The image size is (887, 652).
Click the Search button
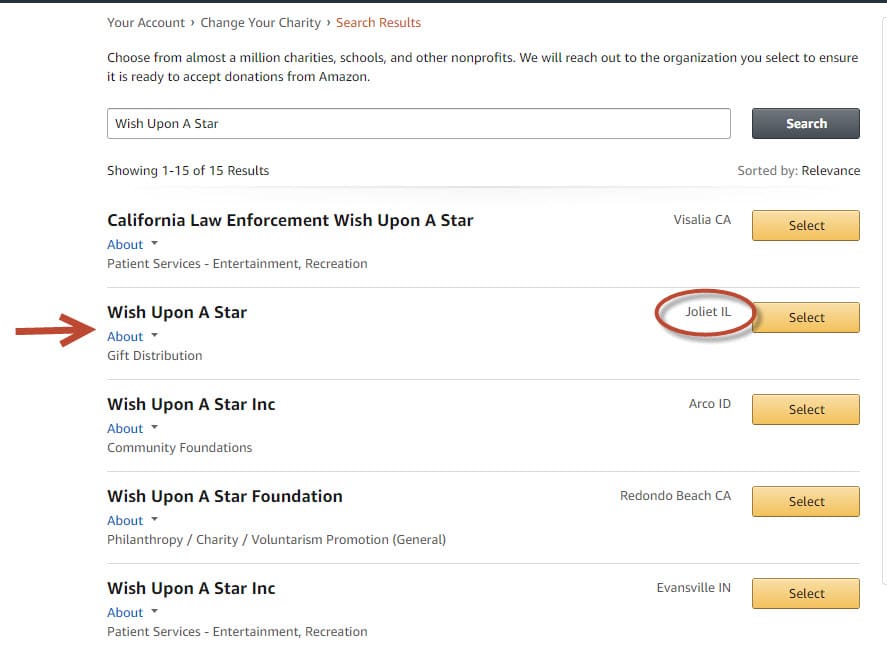click(806, 123)
